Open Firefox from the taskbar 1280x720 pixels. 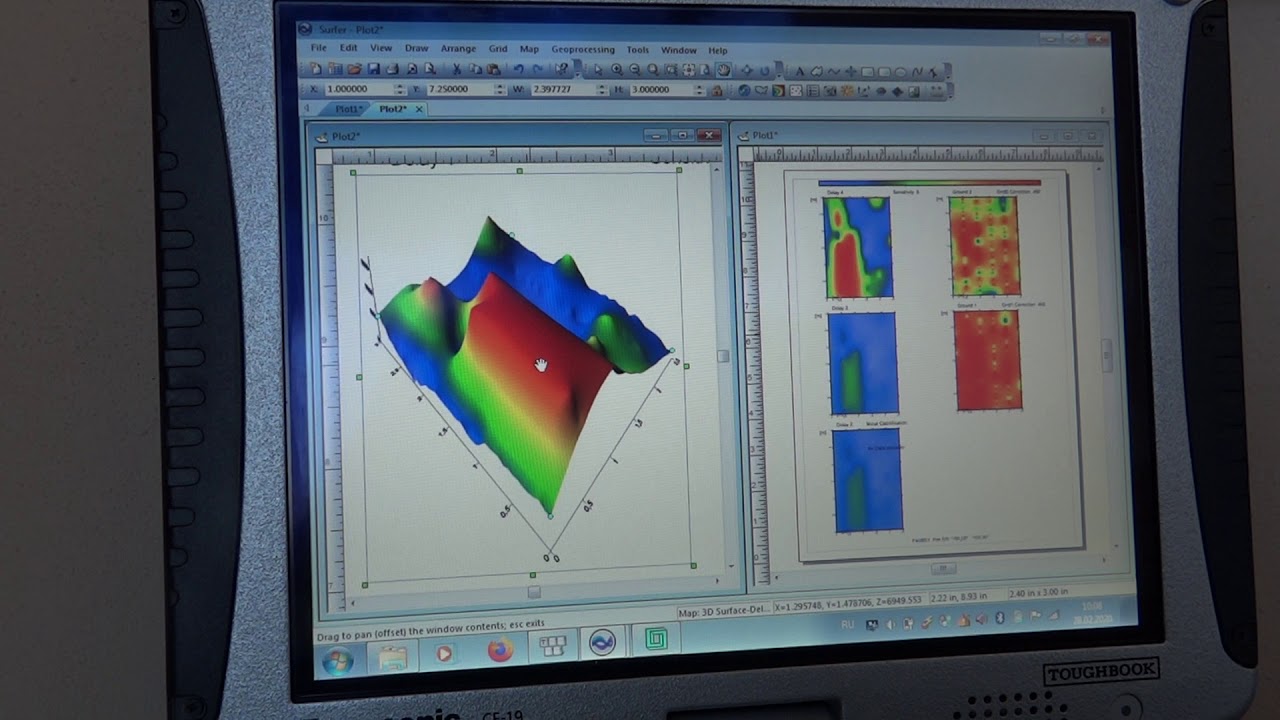pyautogui.click(x=499, y=650)
